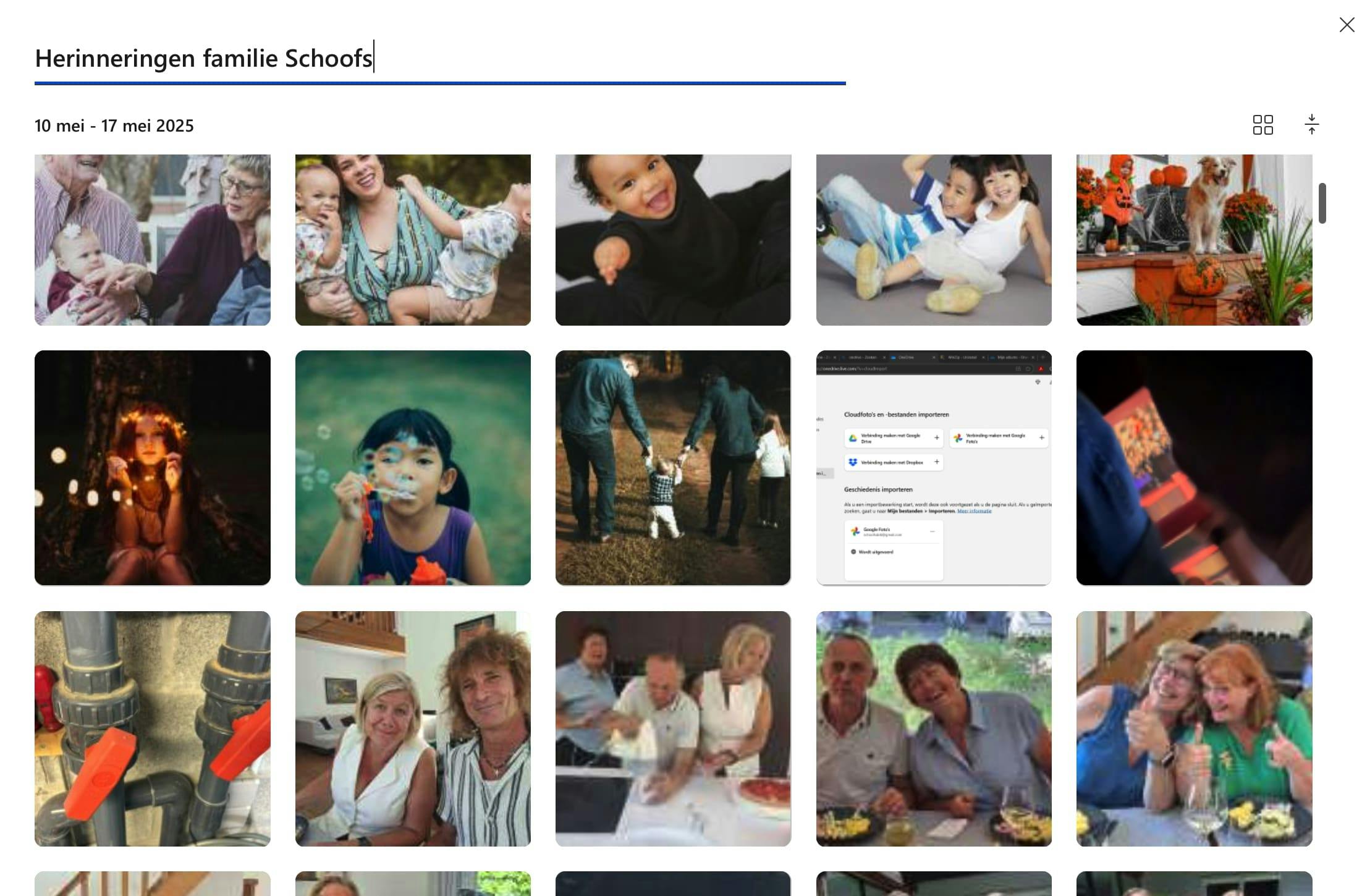This screenshot has width=1362, height=896.
Task: Choose the girl blowing bubbles photo
Action: [413, 468]
